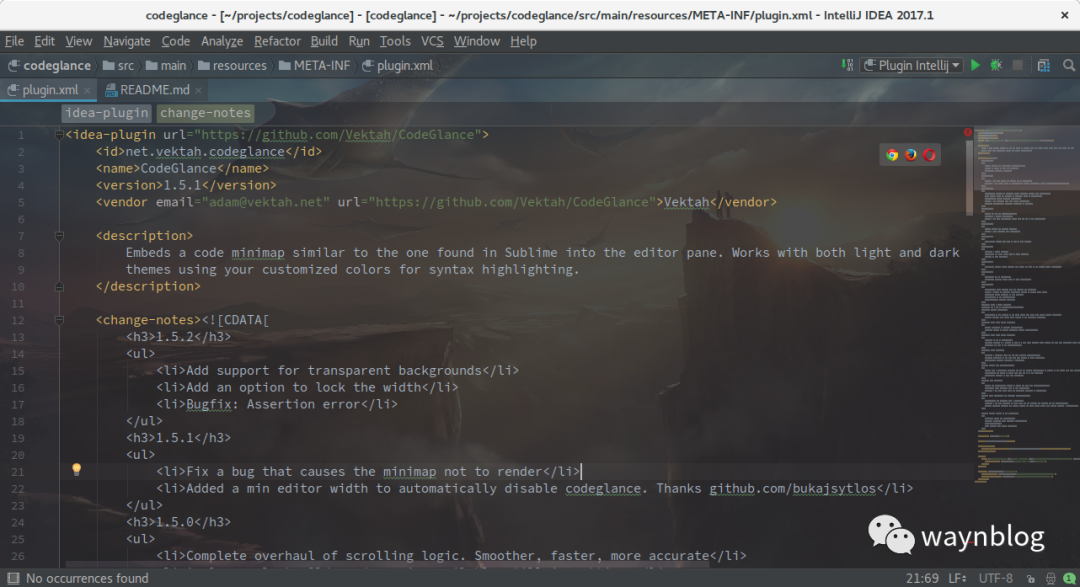The width and height of the screenshot is (1080, 587).
Task: Open the Run menu
Action: point(359,41)
